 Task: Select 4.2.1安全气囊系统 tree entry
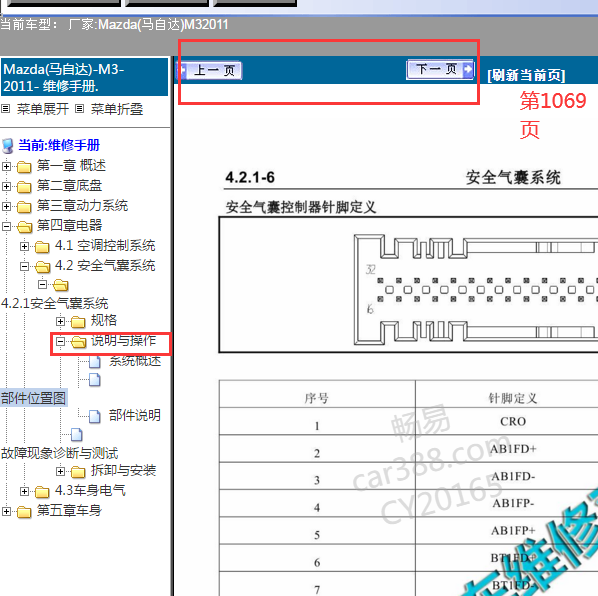(x=55, y=304)
